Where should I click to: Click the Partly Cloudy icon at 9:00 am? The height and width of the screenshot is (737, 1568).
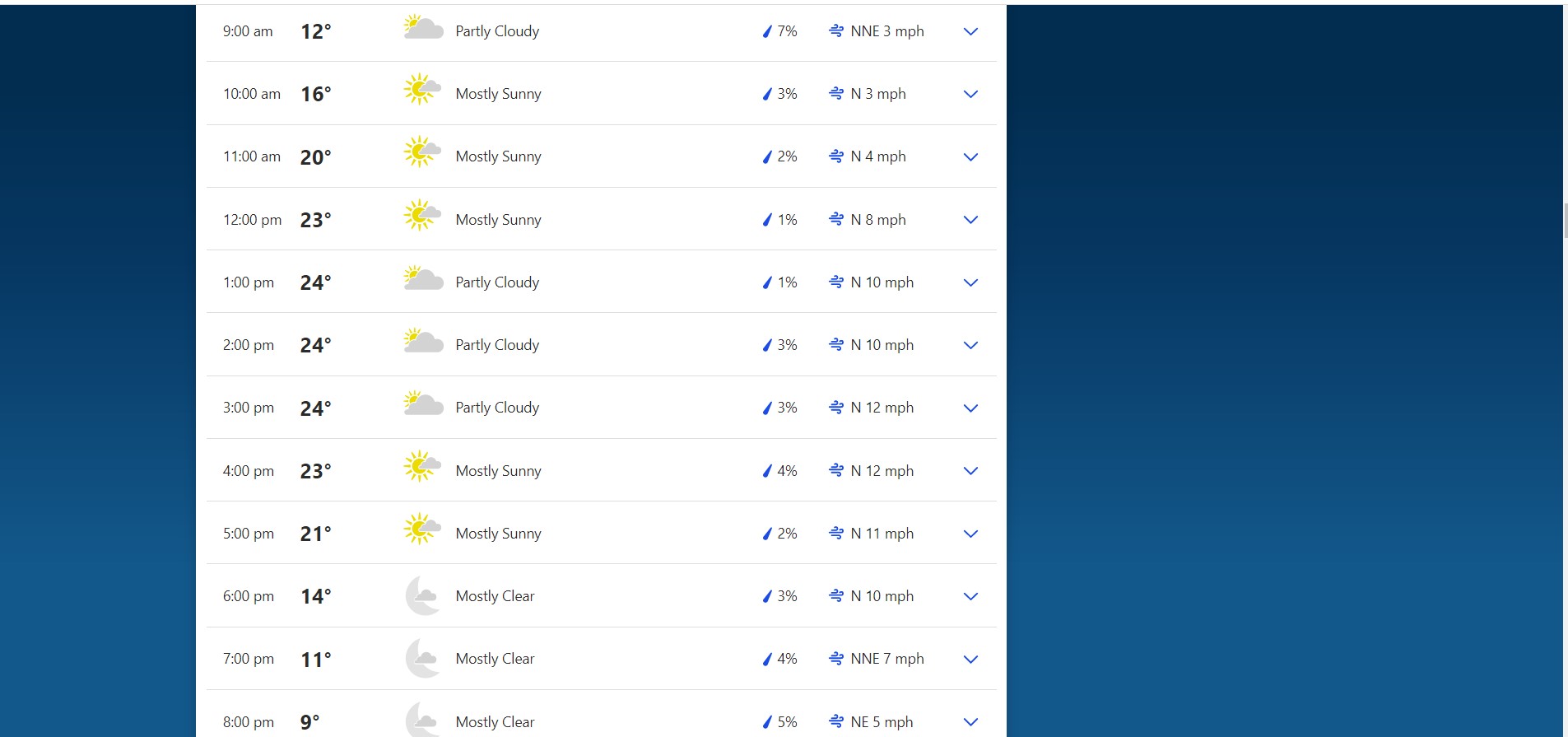pyautogui.click(x=423, y=28)
